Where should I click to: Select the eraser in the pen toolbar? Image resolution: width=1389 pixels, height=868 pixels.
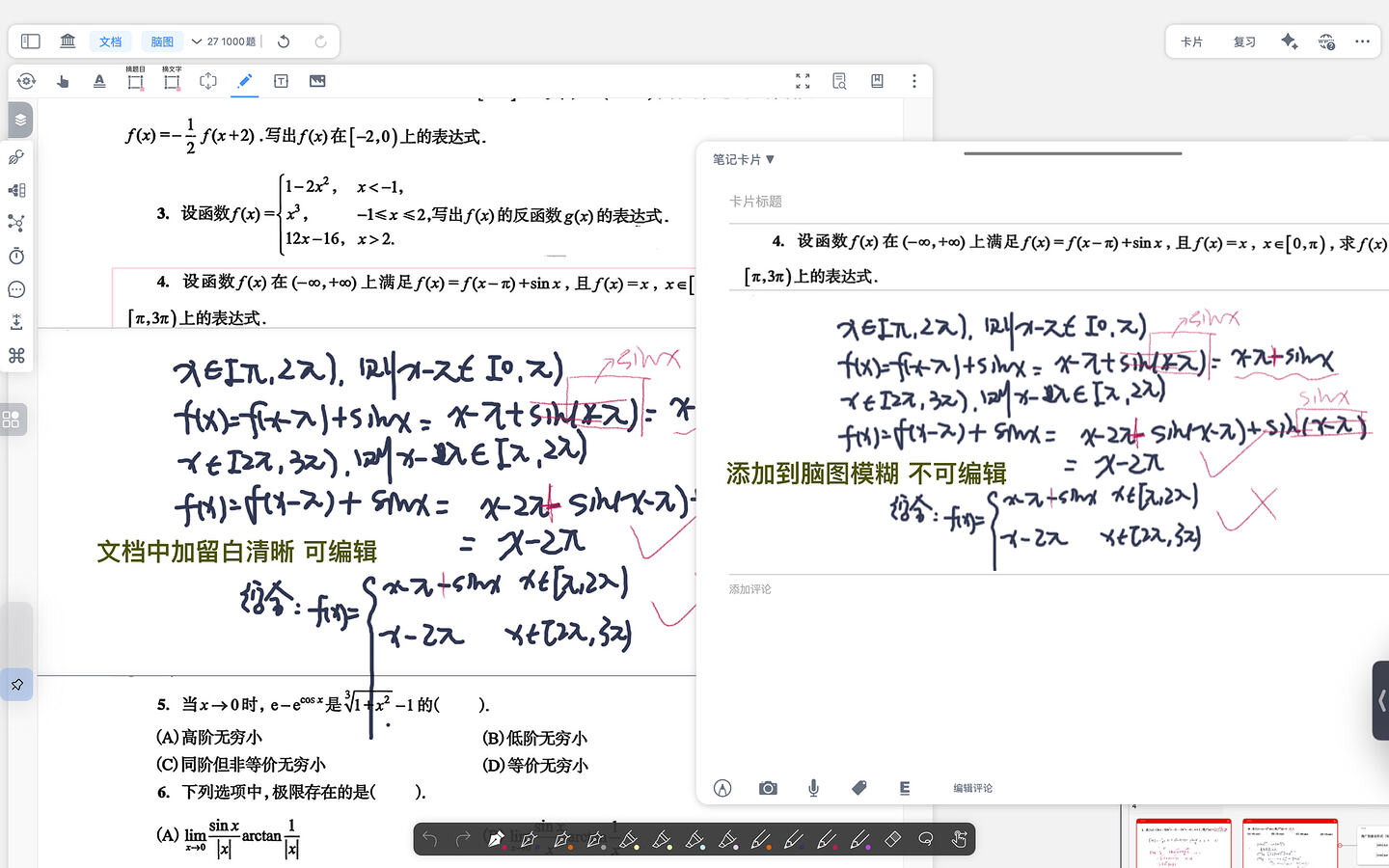pos(892,839)
